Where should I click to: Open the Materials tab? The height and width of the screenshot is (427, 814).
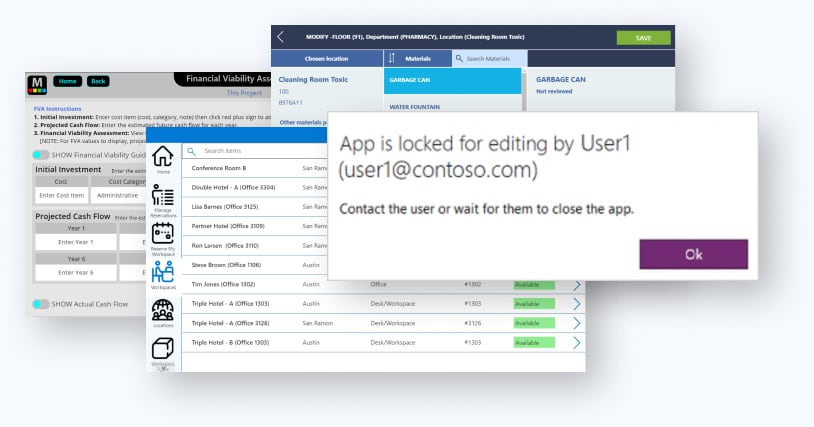pyautogui.click(x=418, y=59)
